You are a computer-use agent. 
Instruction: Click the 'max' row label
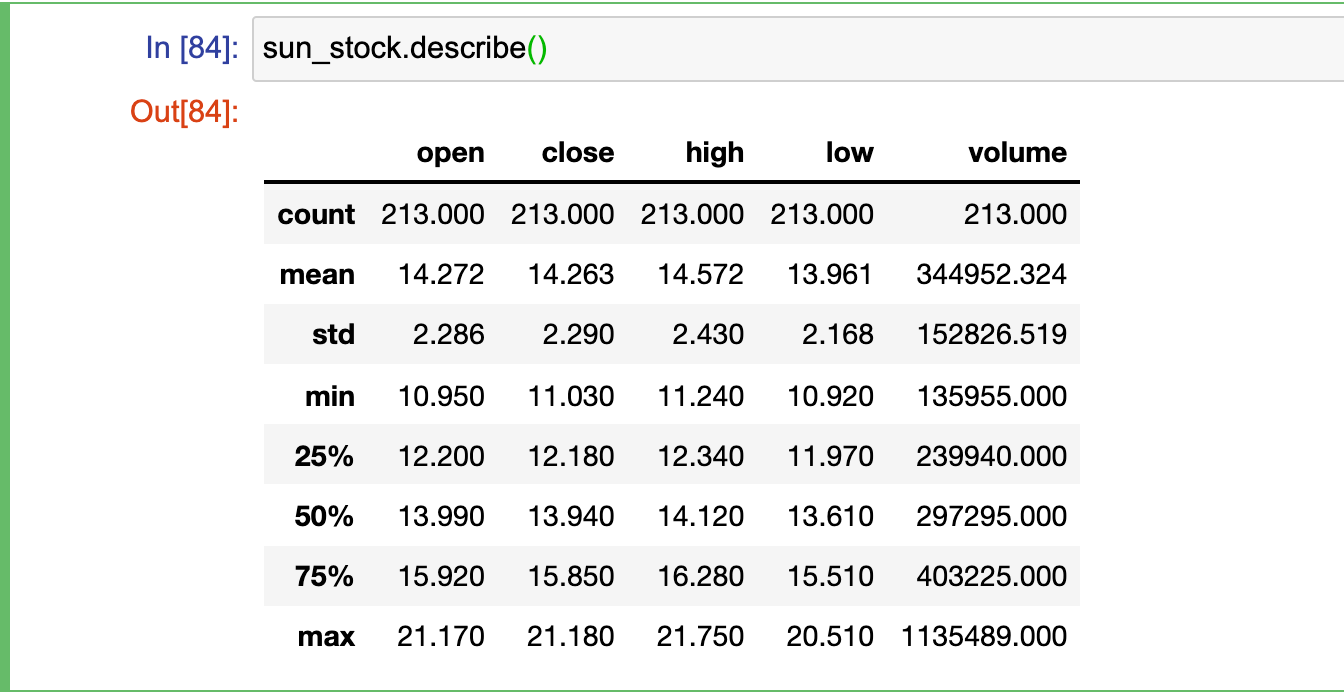point(326,636)
